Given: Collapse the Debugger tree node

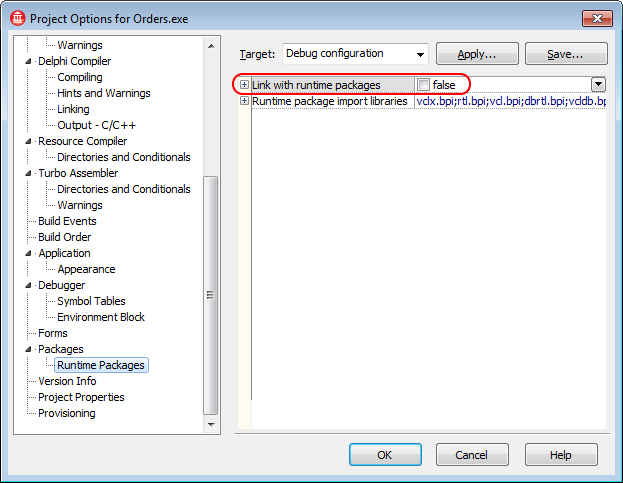Looking at the screenshot, I should pos(29,285).
